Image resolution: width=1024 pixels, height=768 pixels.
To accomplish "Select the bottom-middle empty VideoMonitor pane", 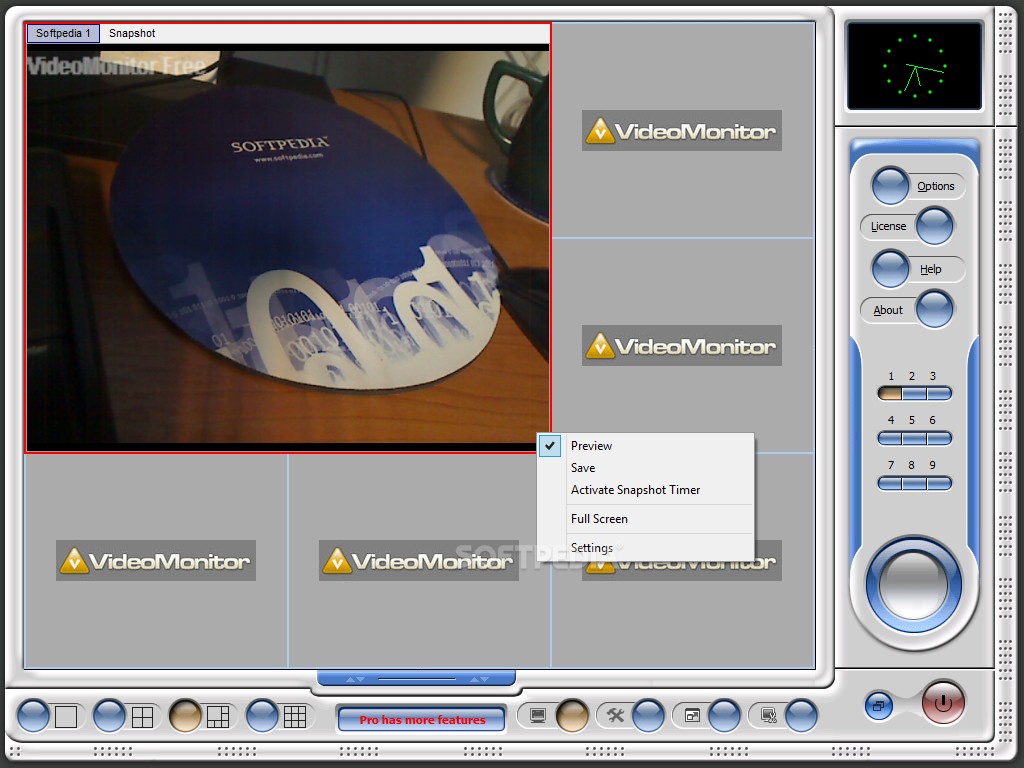I will point(419,561).
